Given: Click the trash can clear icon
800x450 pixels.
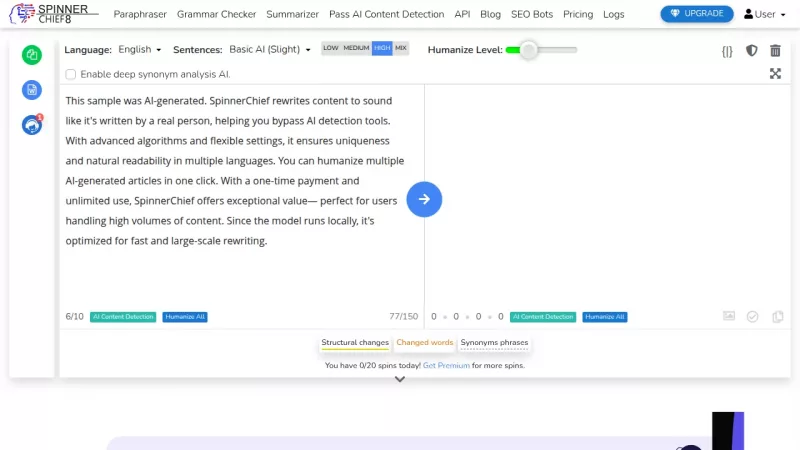Looking at the screenshot, I should click(x=776, y=51).
